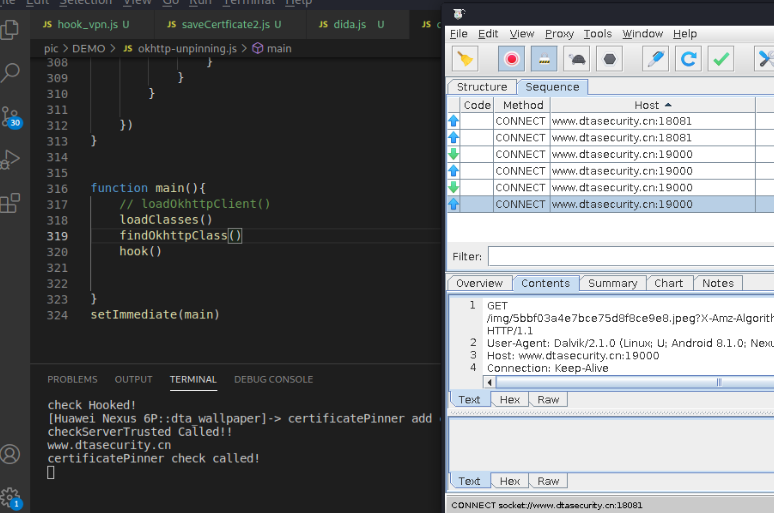The height and width of the screenshot is (513, 774).
Task: Select first www.dtasecurity.cn:18081 CONNECT row
Action: coord(610,121)
